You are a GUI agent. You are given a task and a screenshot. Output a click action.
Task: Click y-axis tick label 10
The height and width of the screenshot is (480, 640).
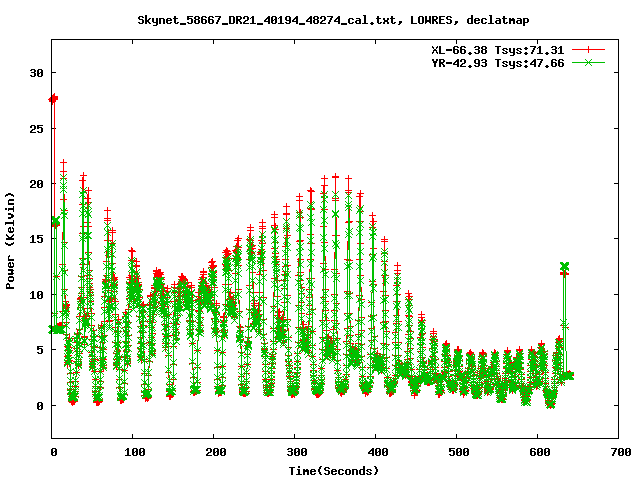36,295
